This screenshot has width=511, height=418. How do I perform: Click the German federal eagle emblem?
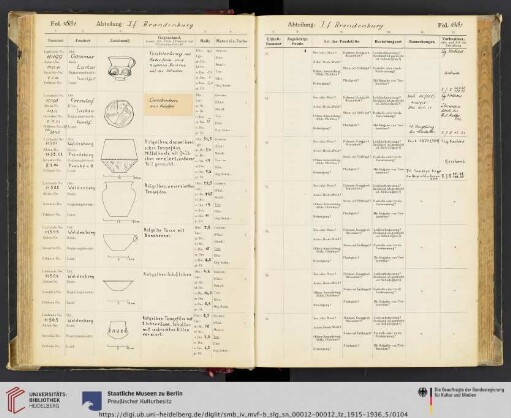click(422, 392)
